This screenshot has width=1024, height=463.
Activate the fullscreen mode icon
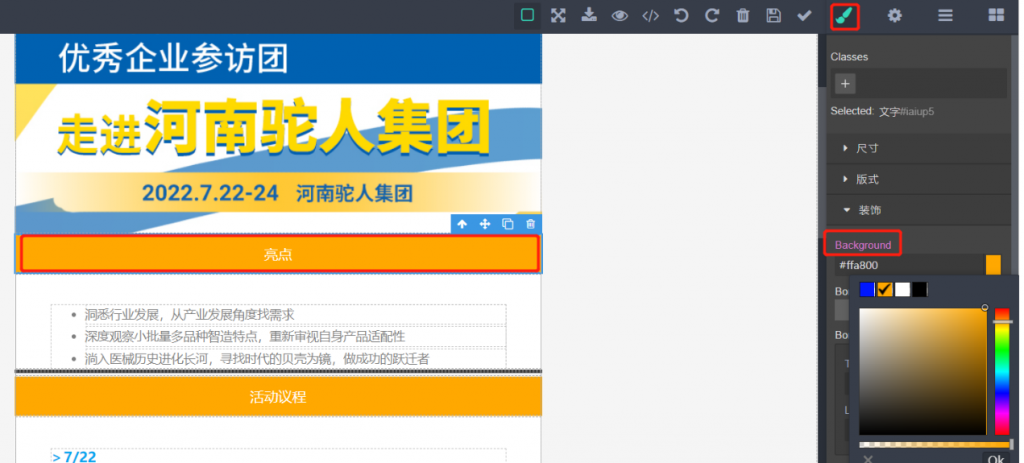(558, 16)
